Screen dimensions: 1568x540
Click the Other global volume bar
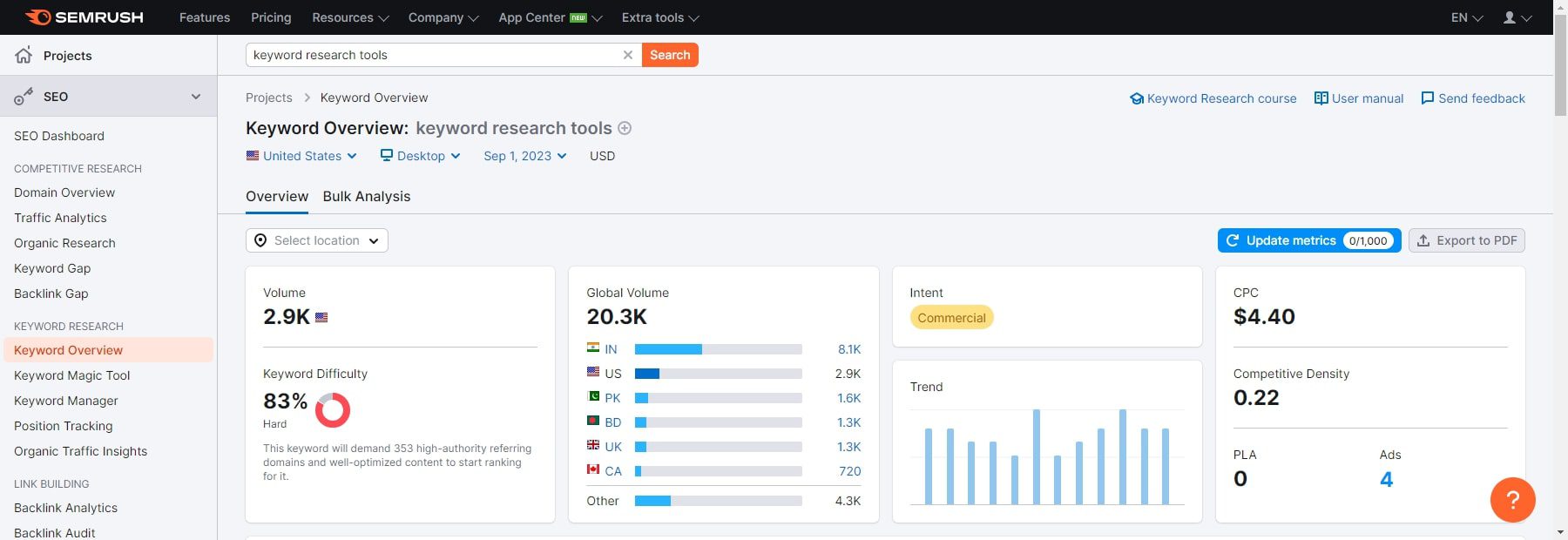pos(719,501)
